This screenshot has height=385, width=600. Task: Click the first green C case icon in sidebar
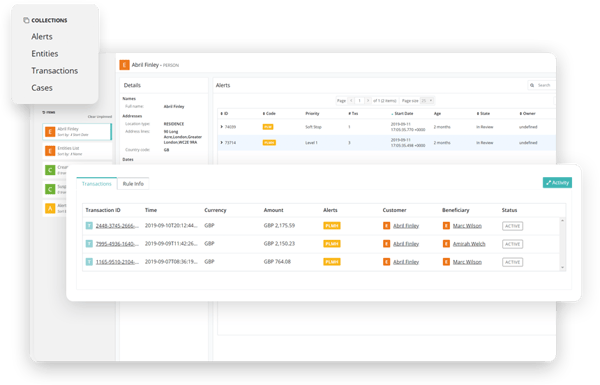click(x=50, y=170)
